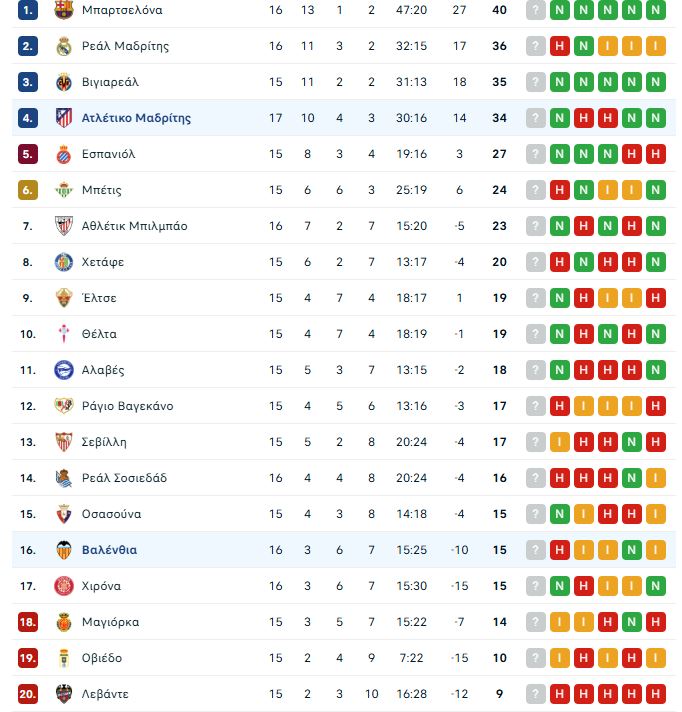Open the Βαλένθια team link
Viewport: 682px width, 712px height.
(109, 550)
